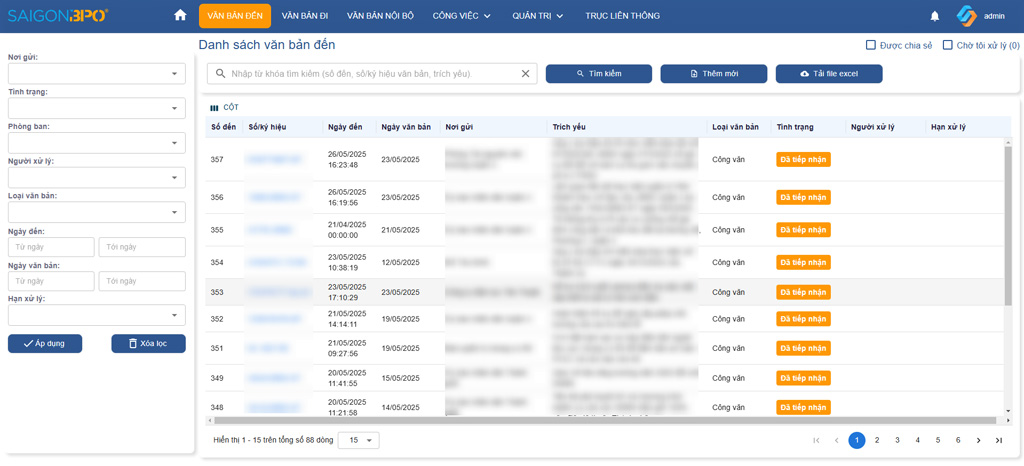Open the Tình trạng filter dropdown
Image resolution: width=1024 pixels, height=466 pixels.
point(97,108)
